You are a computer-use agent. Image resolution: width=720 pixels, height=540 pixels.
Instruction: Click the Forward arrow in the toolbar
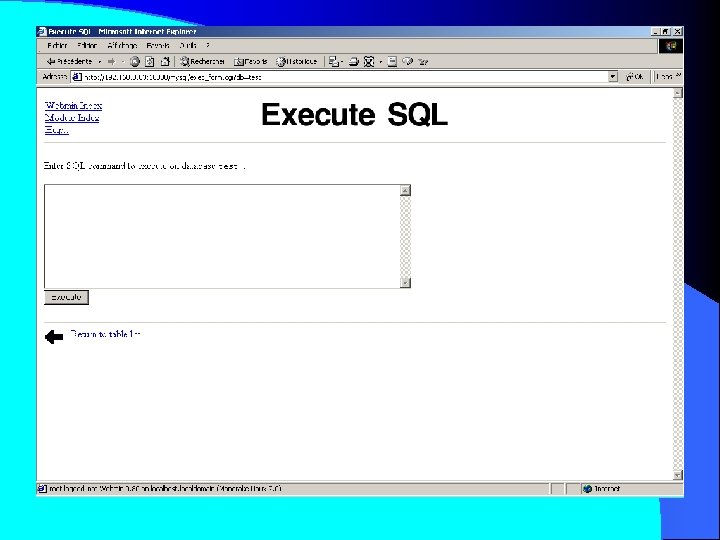[111, 61]
